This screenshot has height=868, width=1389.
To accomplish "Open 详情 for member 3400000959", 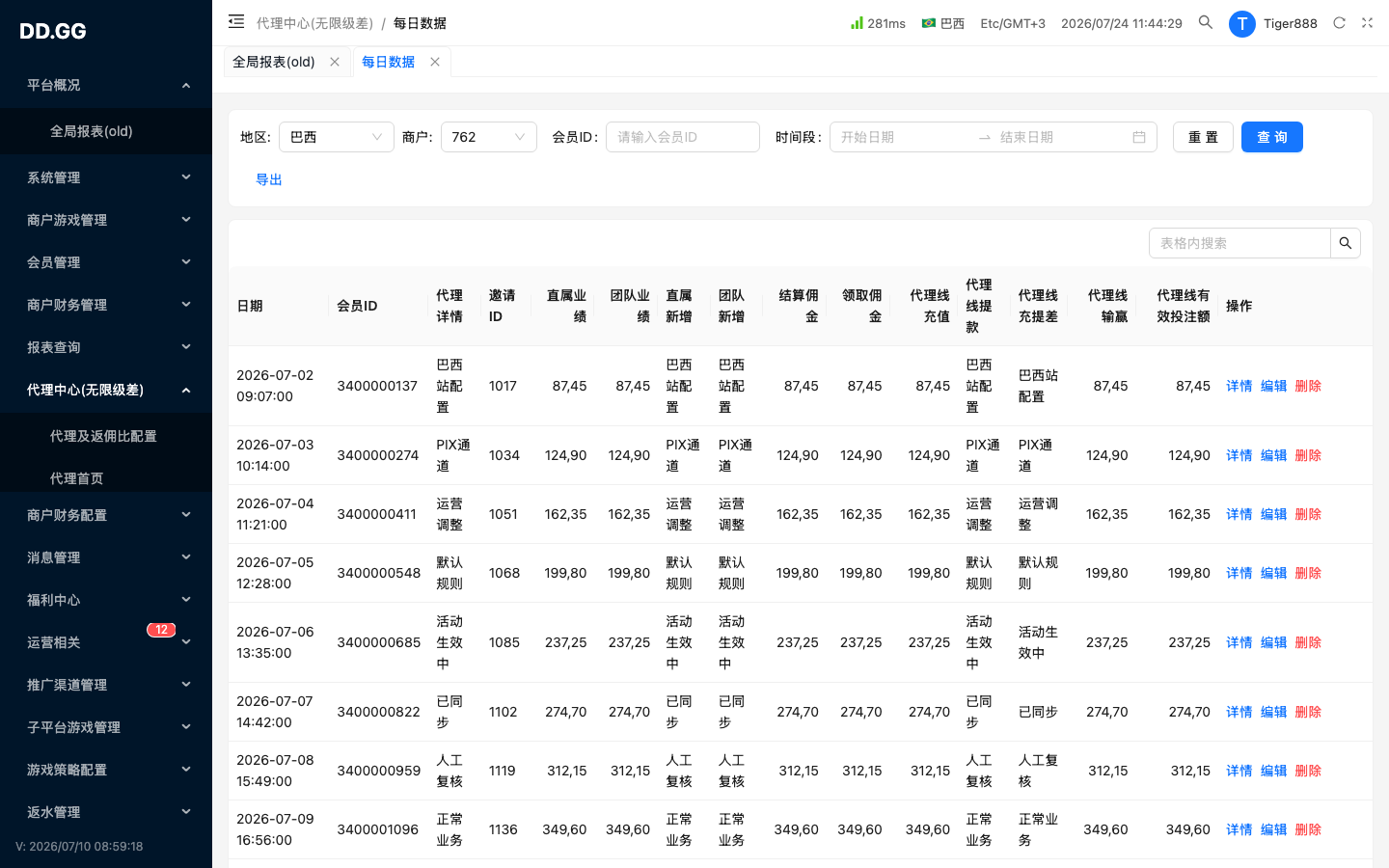I will 1239,771.
